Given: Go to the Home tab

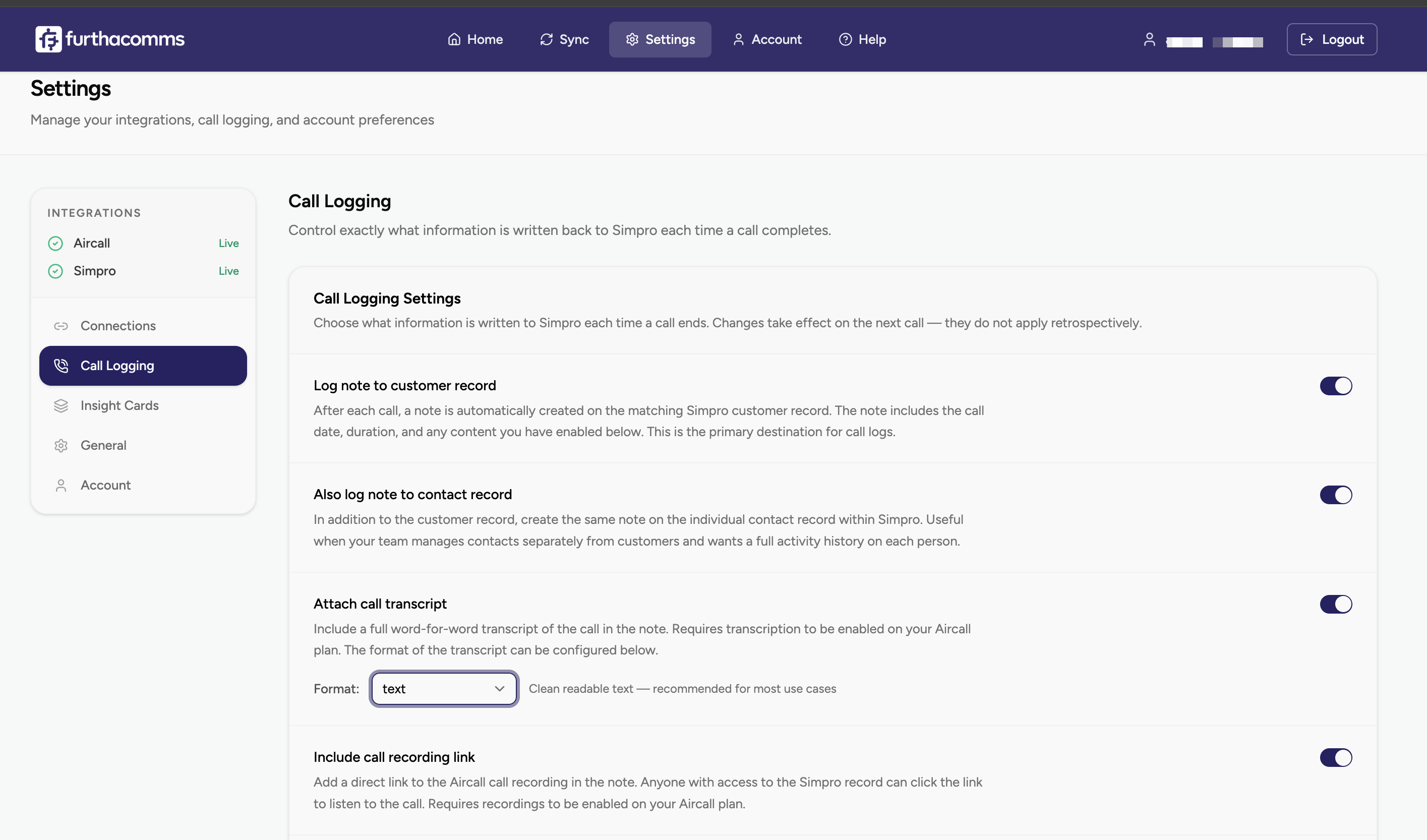Looking at the screenshot, I should (475, 39).
